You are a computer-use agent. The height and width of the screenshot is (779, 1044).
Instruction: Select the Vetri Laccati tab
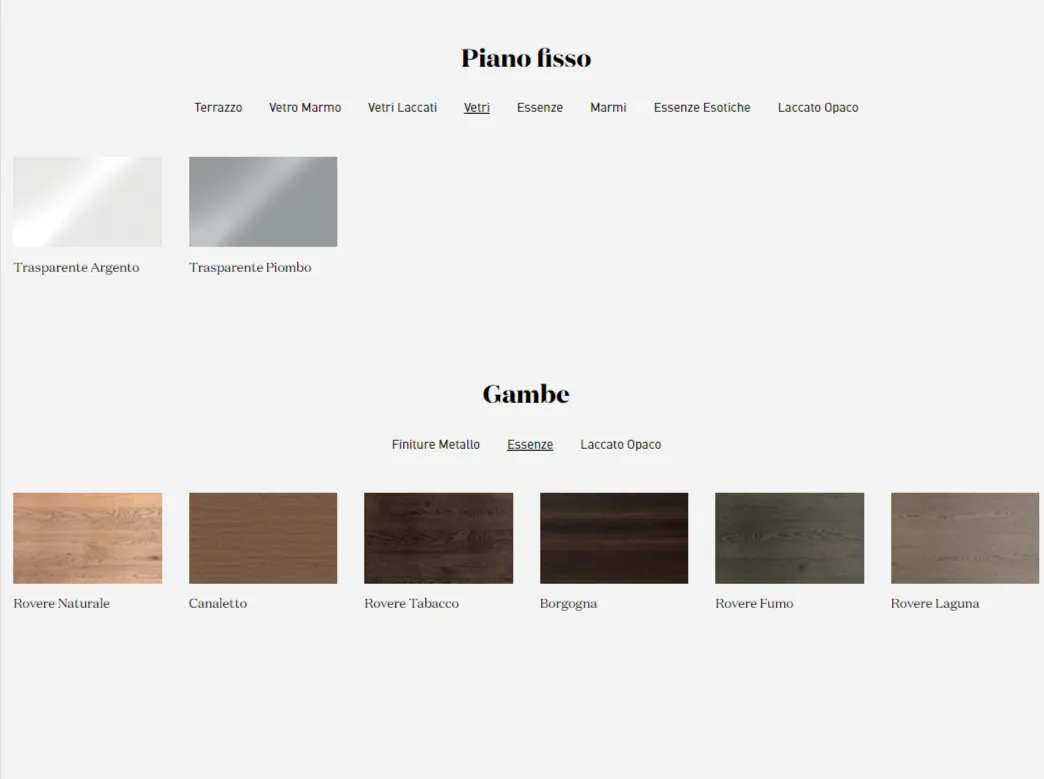point(402,108)
